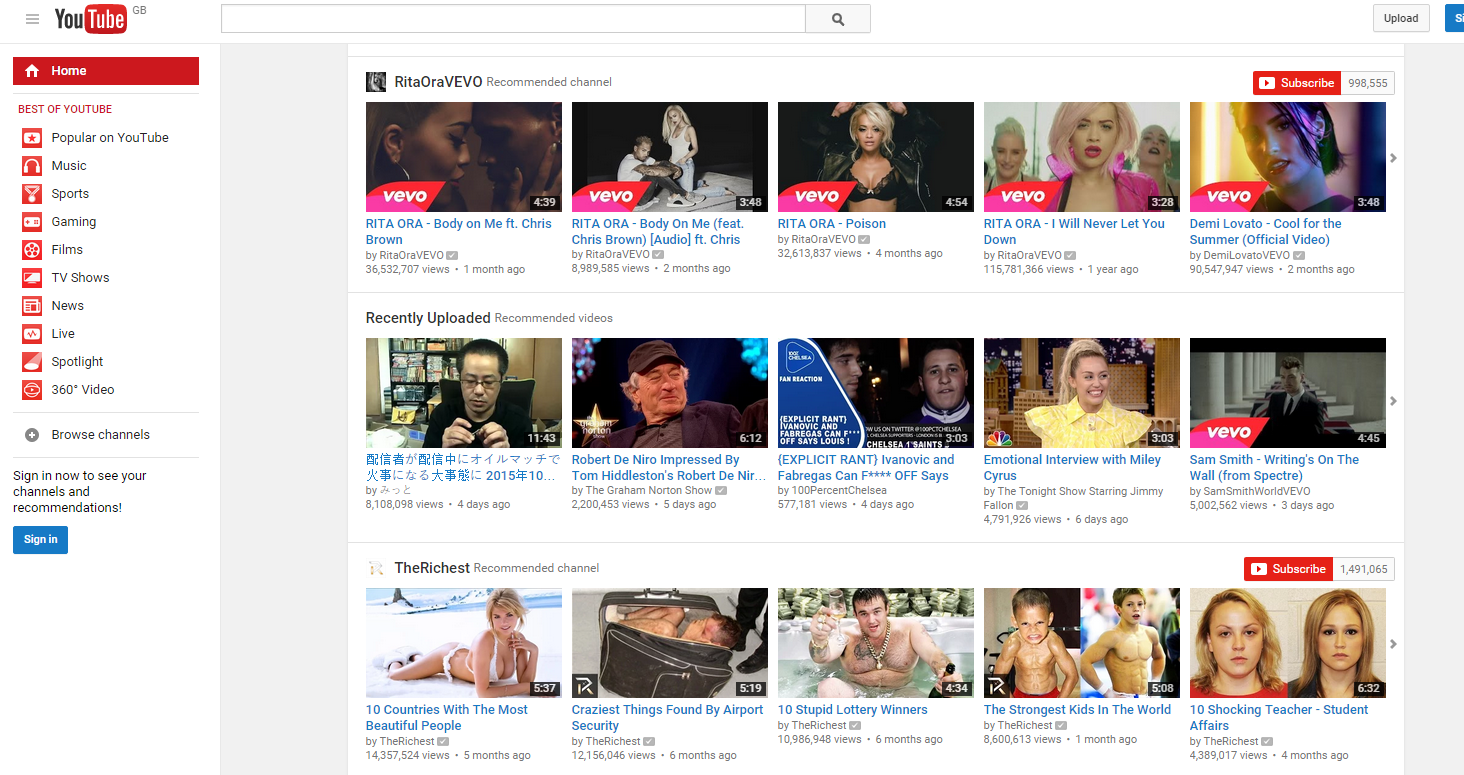Open 'RITA ORA - Poison' title link
Viewport: 1464px width, 775px height.
pos(832,224)
